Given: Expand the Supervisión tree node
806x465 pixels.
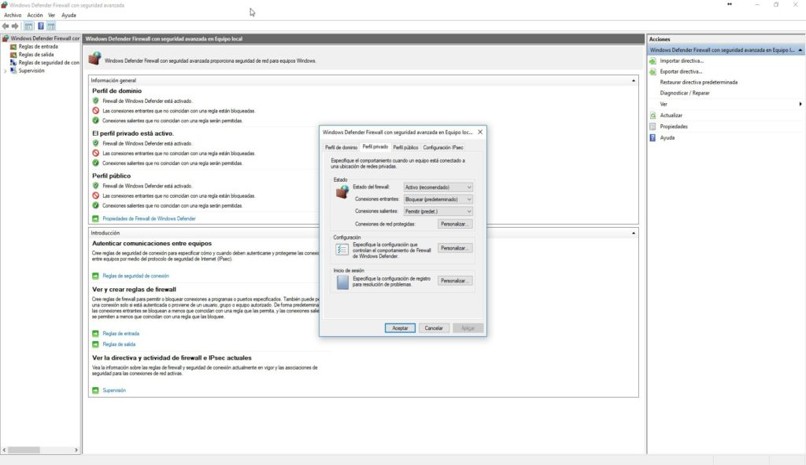Looking at the screenshot, I should coord(5,71).
